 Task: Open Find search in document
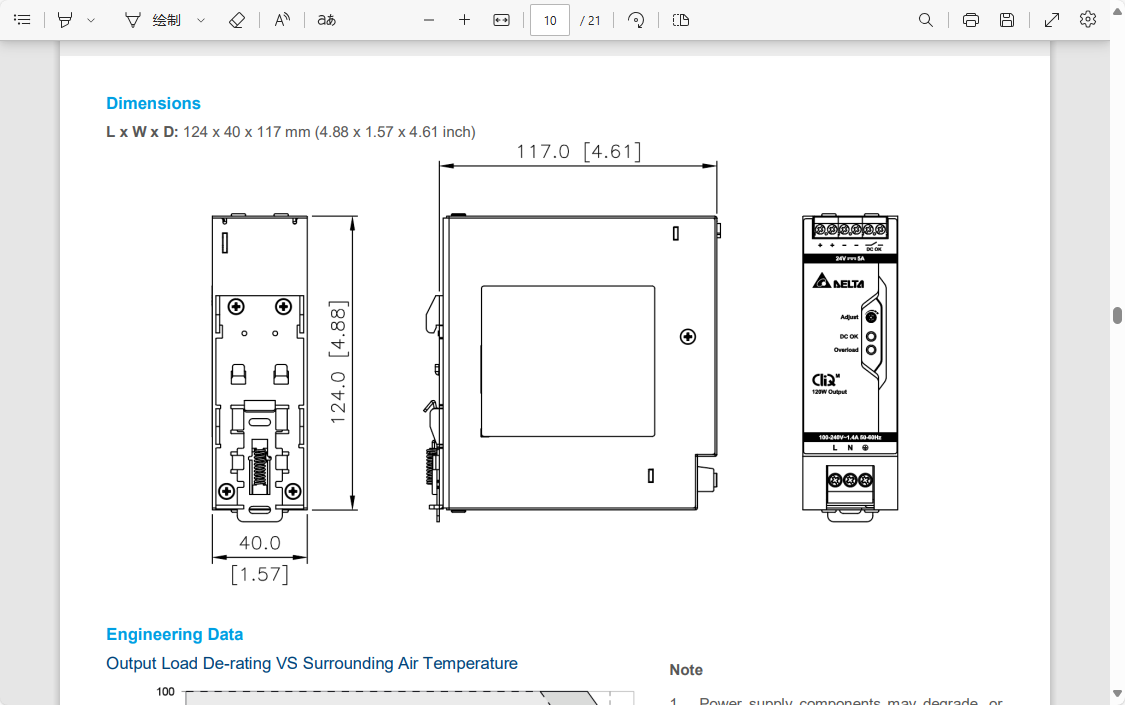[x=926, y=20]
